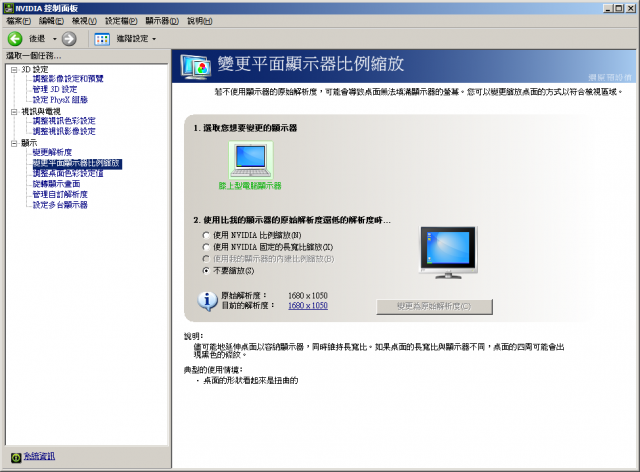Open the 檔案 menu
The image size is (640, 472).
coord(19,21)
